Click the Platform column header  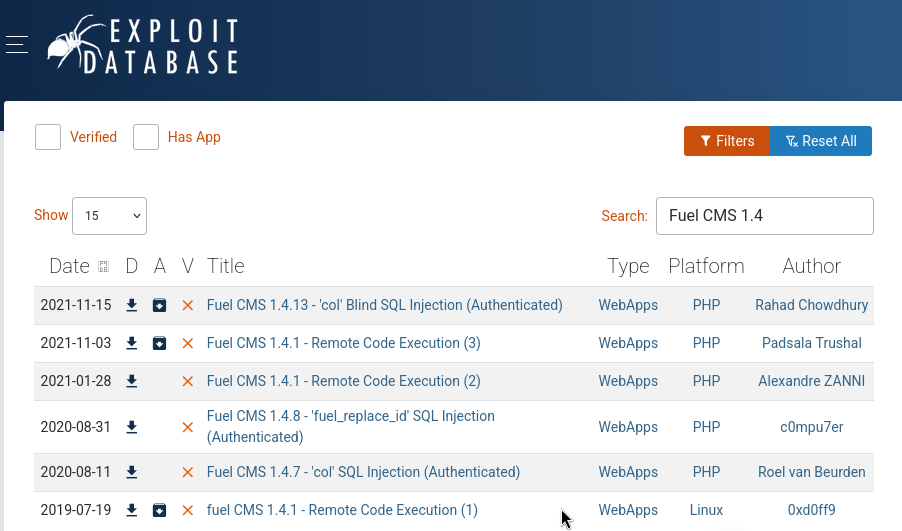tap(706, 266)
